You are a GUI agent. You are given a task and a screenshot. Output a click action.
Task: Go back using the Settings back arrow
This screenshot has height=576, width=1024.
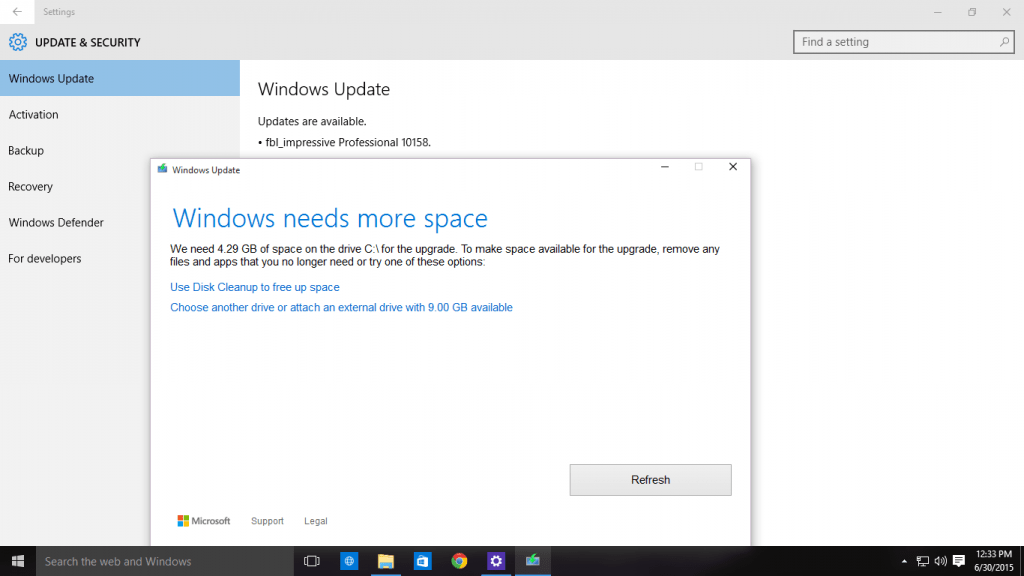[x=17, y=12]
